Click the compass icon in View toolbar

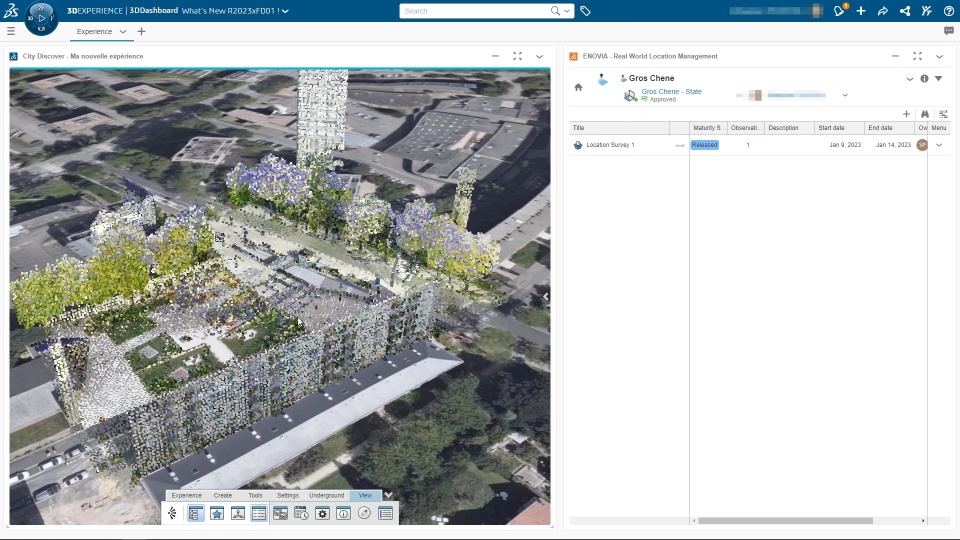(x=364, y=513)
